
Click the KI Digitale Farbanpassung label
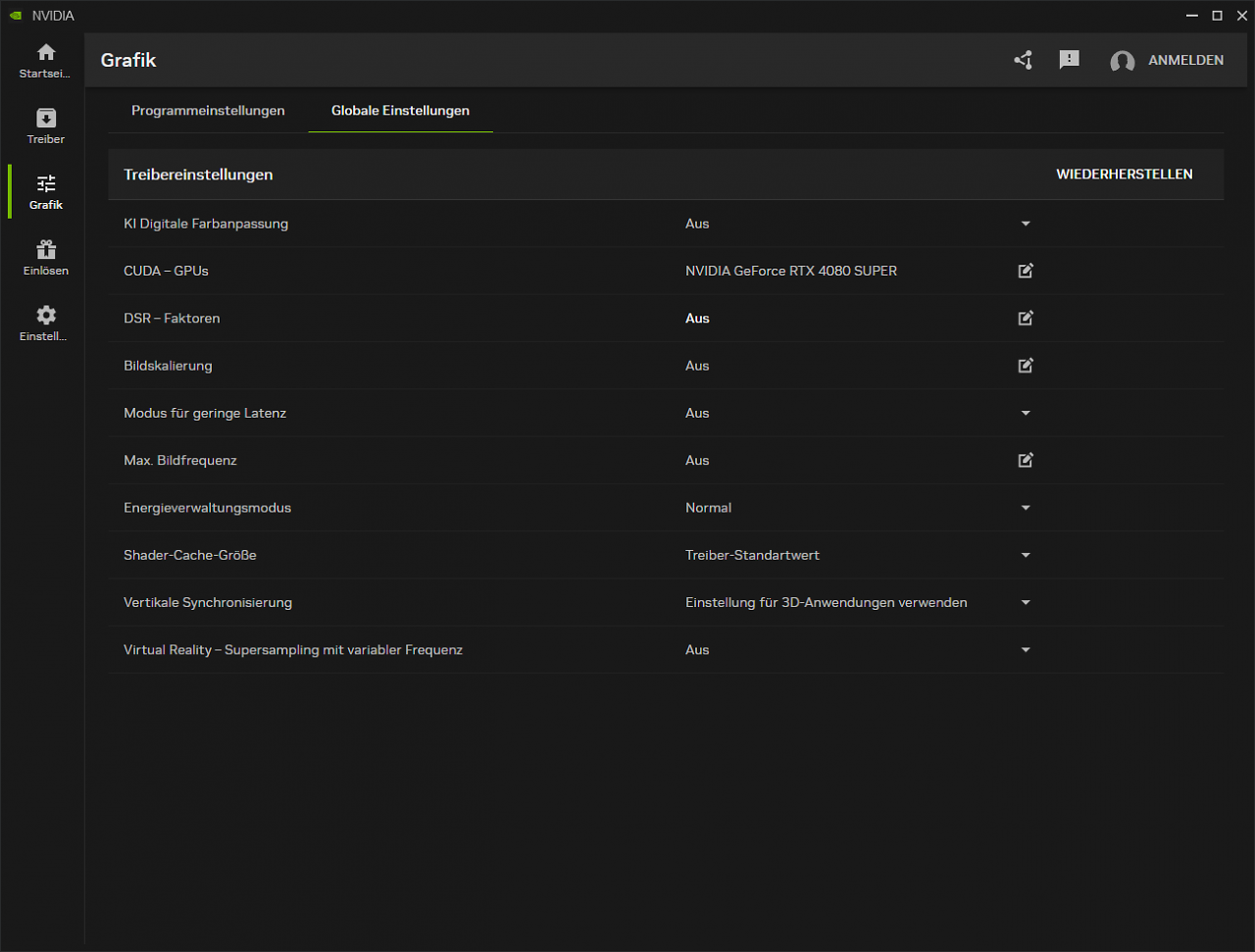[x=206, y=224]
